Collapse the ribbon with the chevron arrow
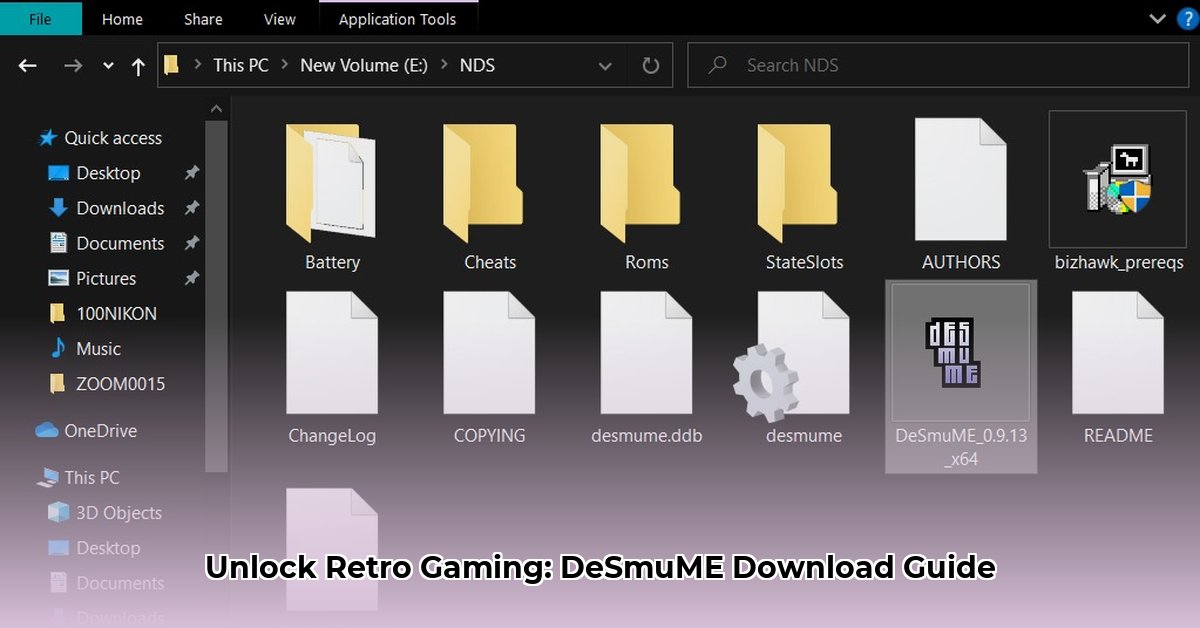Viewport: 1200px width, 628px height. (1157, 18)
